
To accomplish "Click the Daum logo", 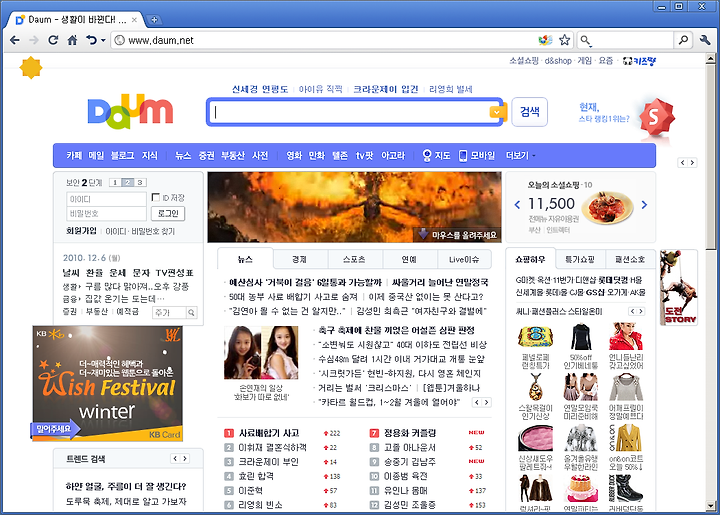I will tap(130, 112).
